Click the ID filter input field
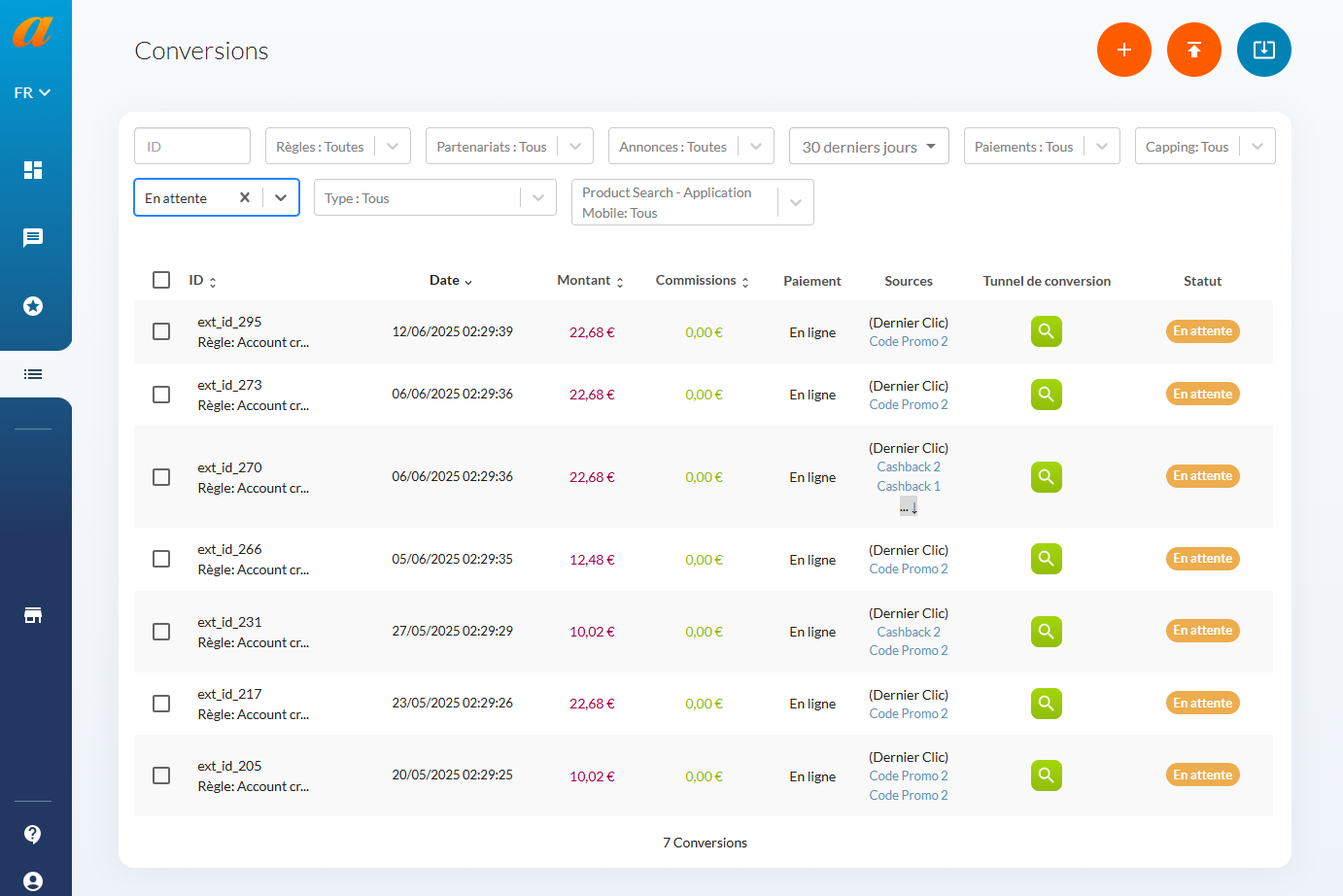 192,146
